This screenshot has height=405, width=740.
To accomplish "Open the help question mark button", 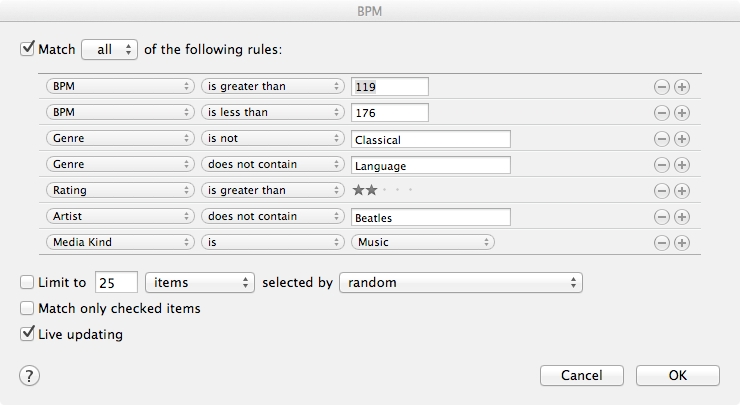I will coord(30,376).
